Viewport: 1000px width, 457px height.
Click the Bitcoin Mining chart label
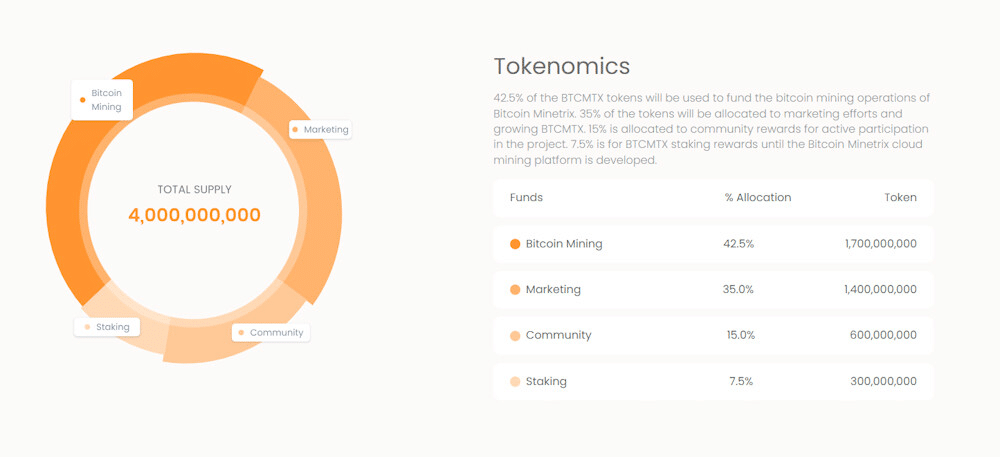tap(102, 100)
